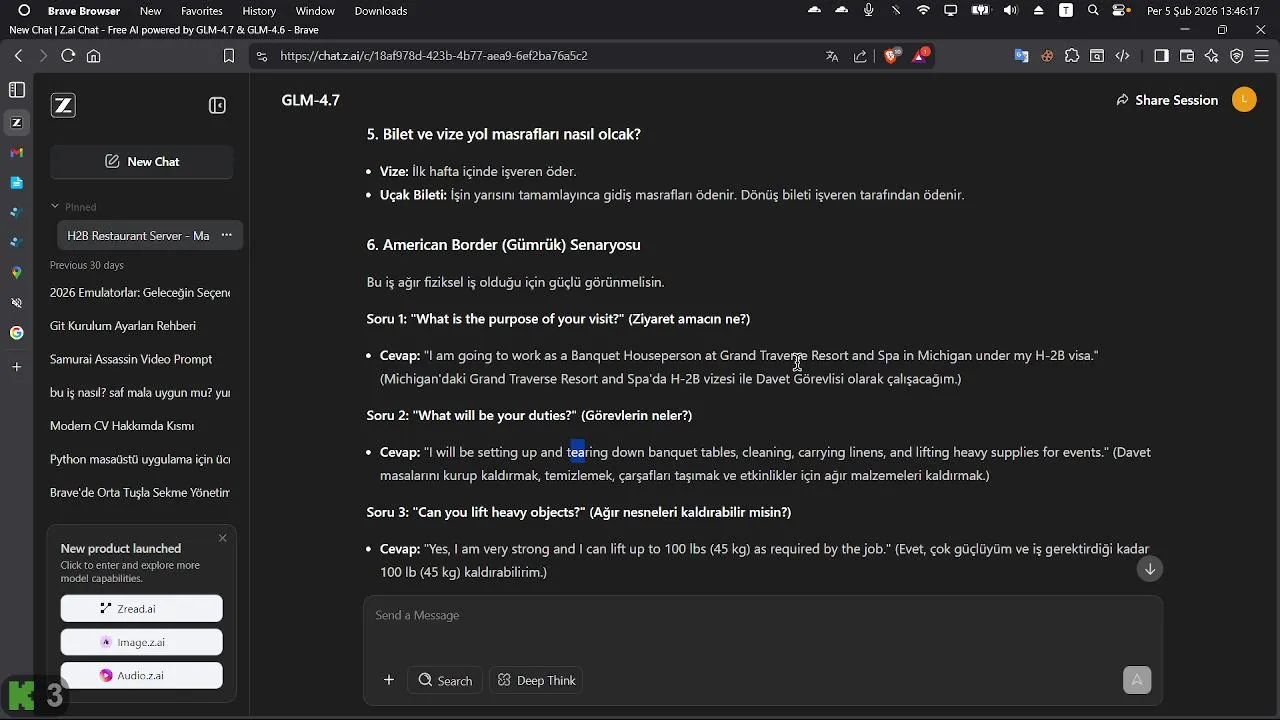
Task: Open Brave Wallet
Action: (1187, 56)
